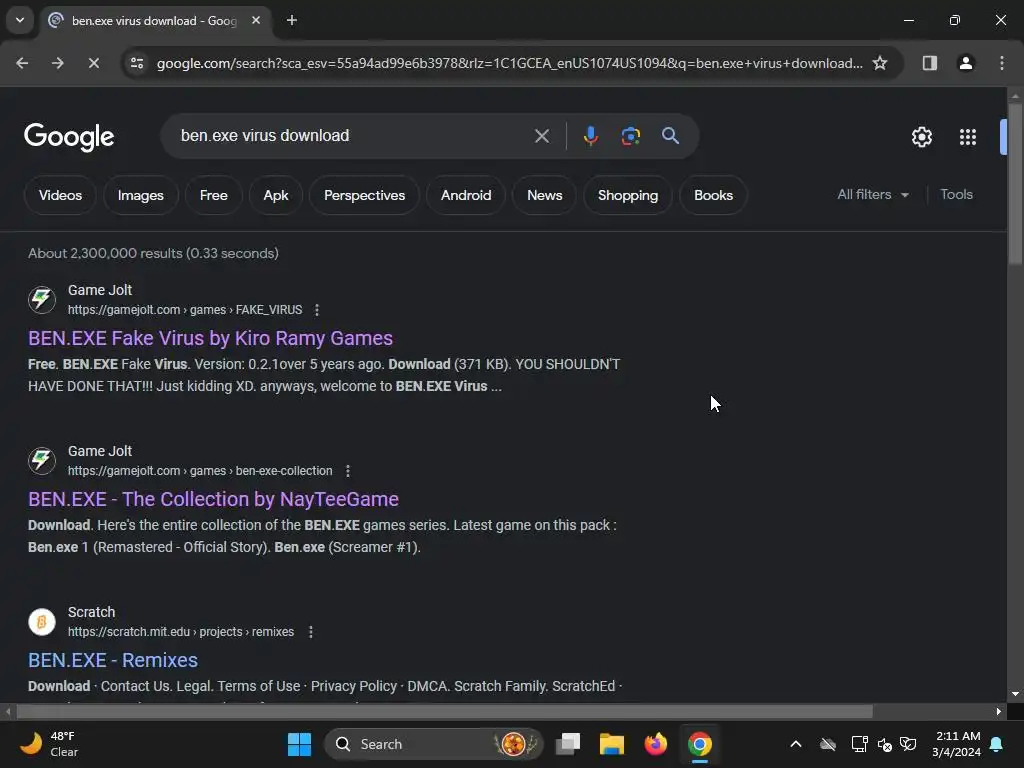
Task: Click the magnifier search button
Action: coord(670,136)
